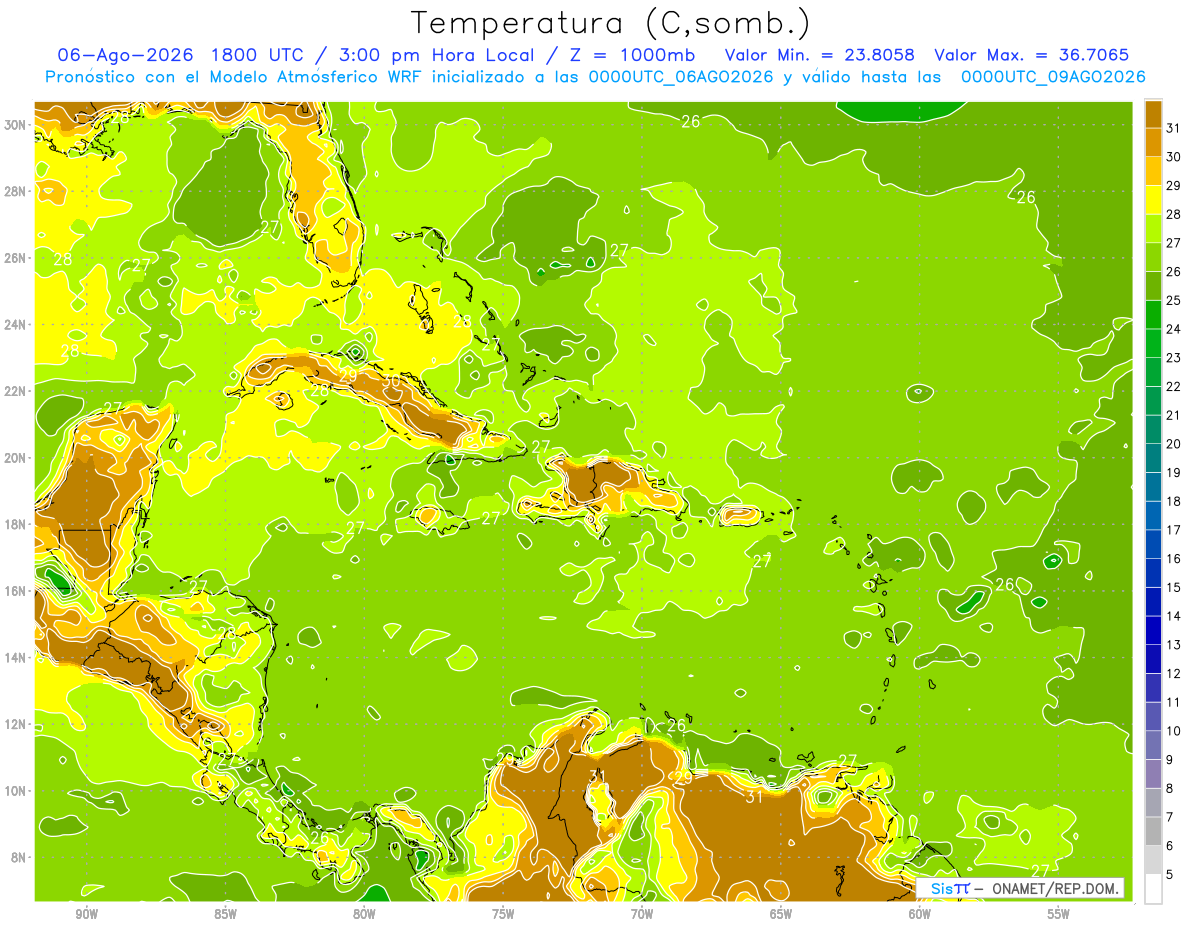Click the color bar scale label "30"
The height and width of the screenshot is (927, 1200).
coord(1173,157)
